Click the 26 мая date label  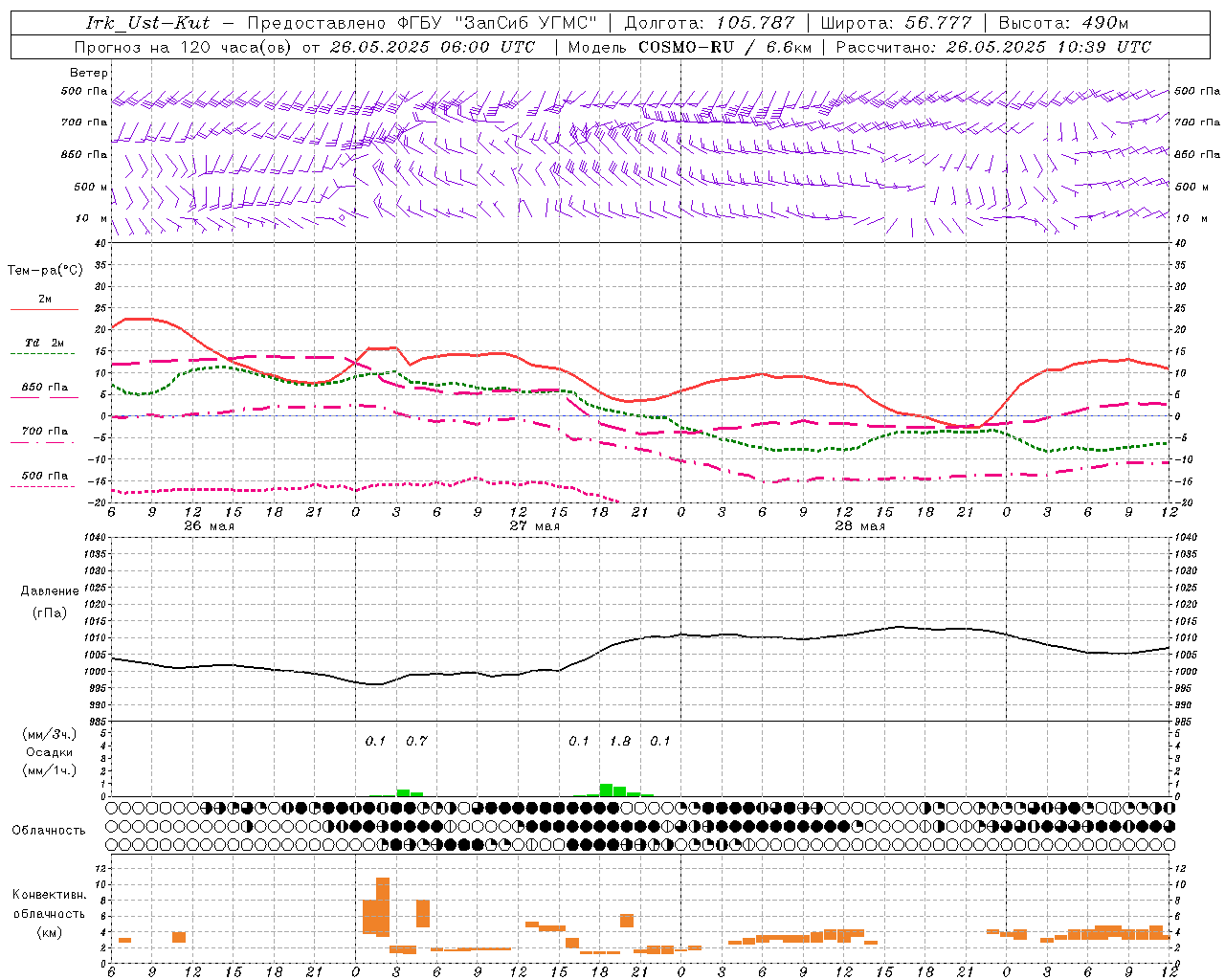coord(209,526)
